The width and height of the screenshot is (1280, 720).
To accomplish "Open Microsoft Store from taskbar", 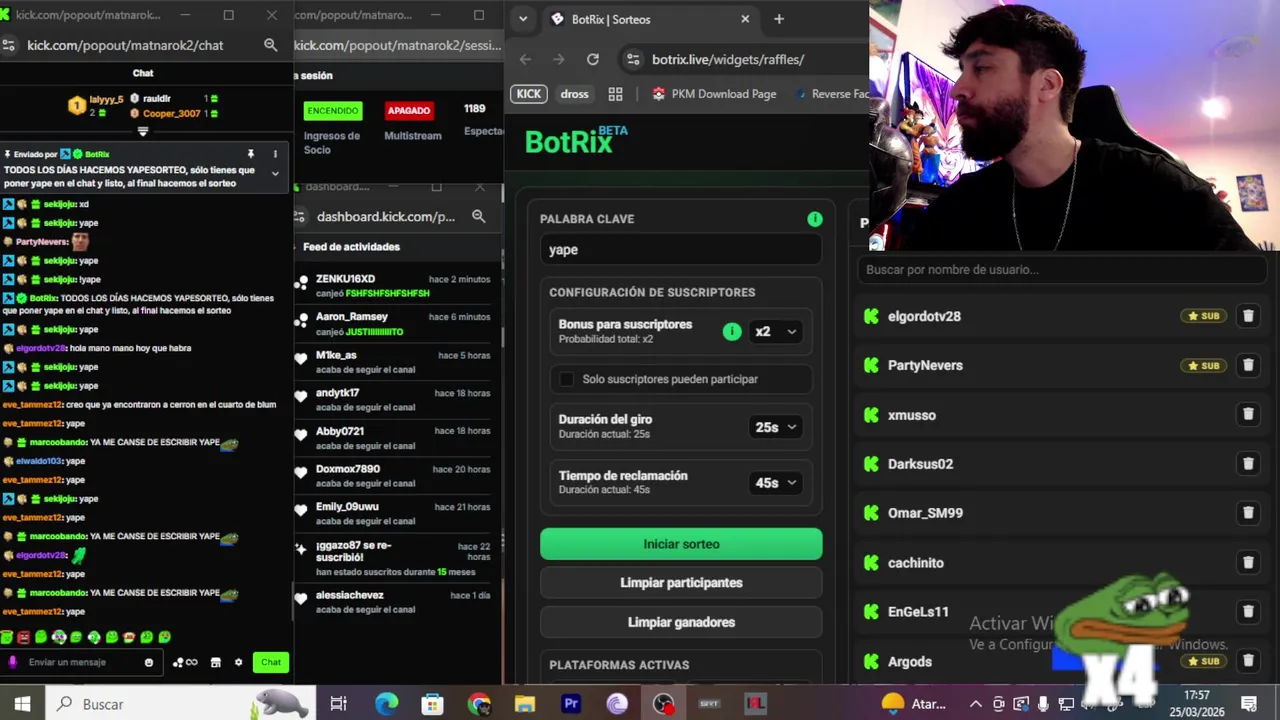I will pos(432,704).
